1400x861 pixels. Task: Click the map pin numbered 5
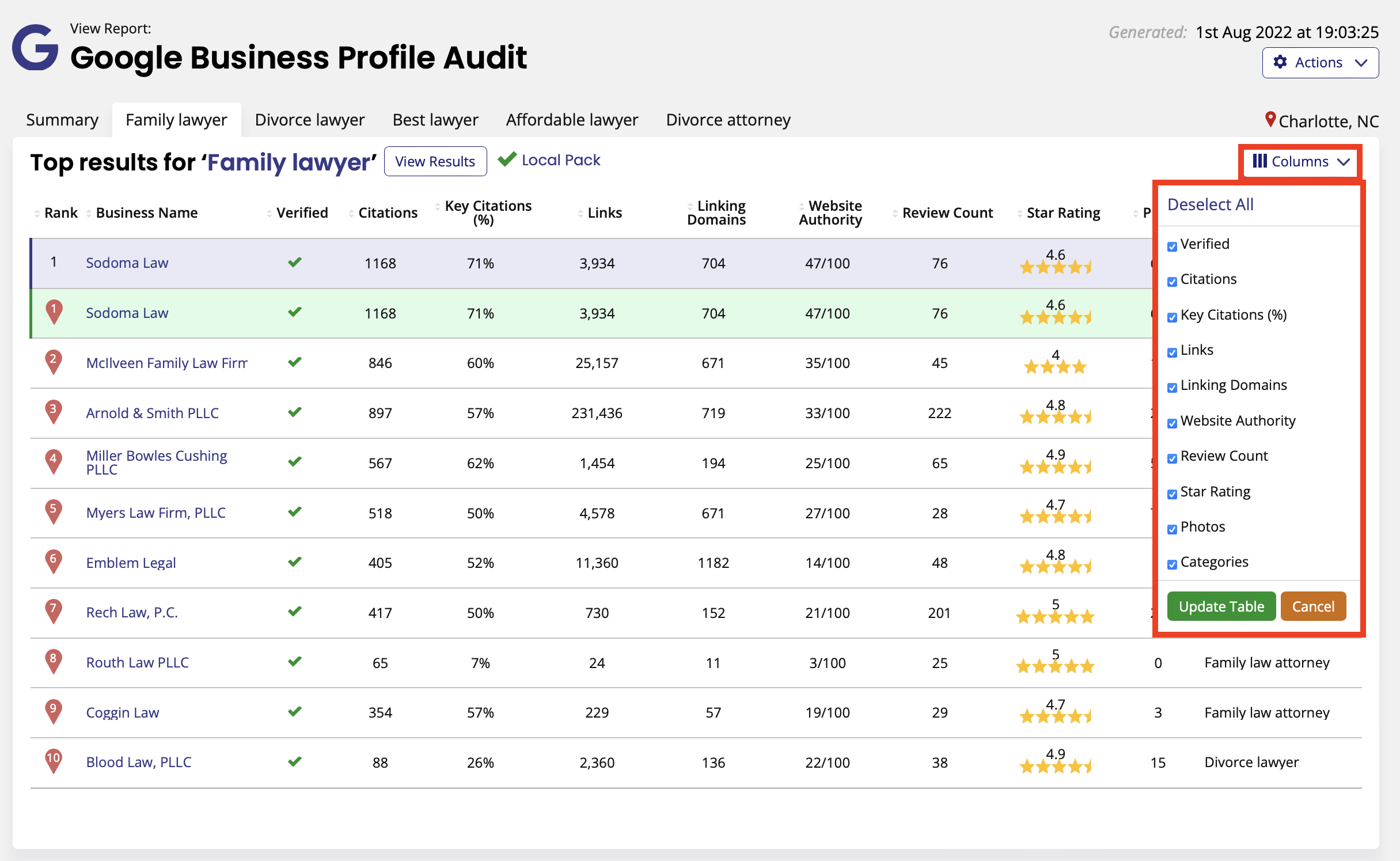tap(54, 512)
